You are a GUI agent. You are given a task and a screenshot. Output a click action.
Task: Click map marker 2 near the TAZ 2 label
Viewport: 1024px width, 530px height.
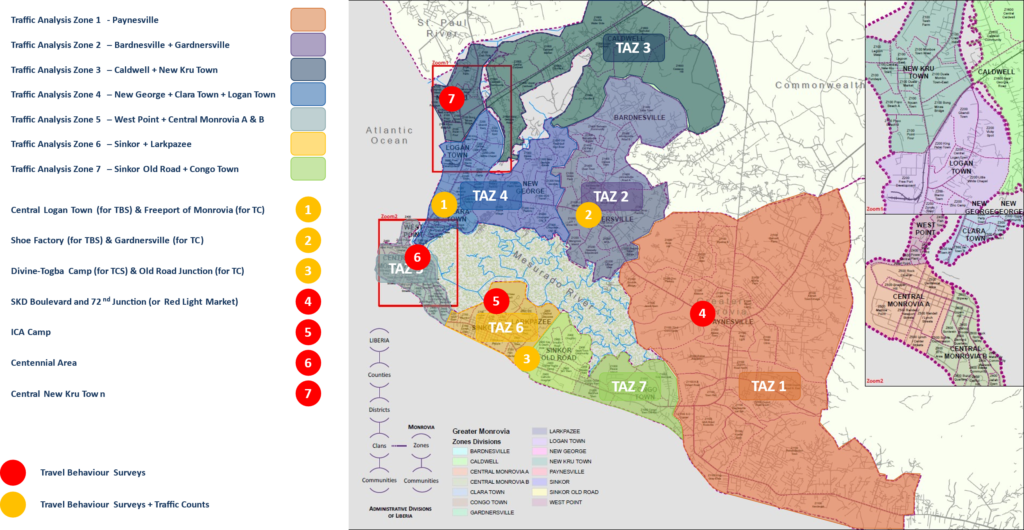[588, 213]
